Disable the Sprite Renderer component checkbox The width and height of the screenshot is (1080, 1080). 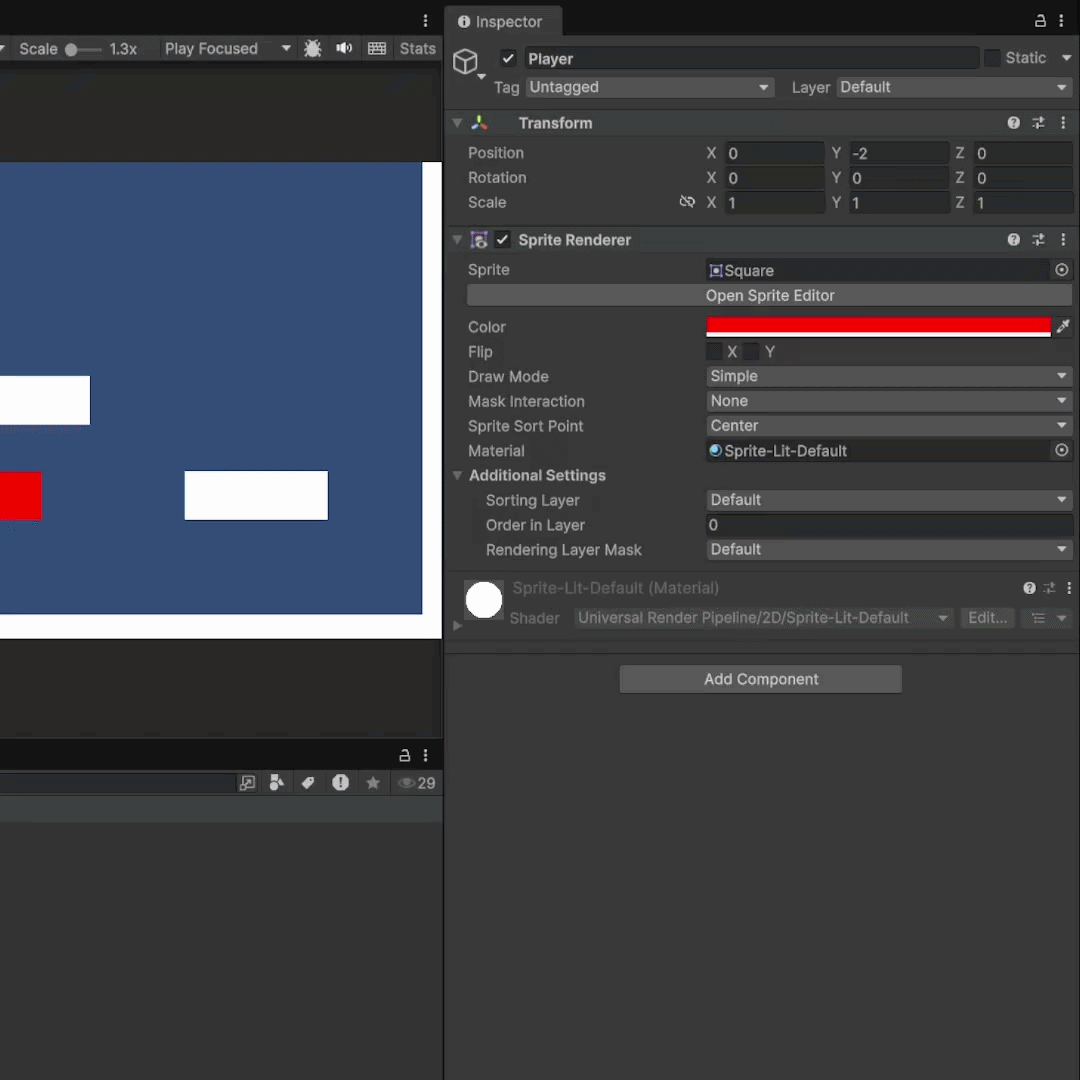[x=502, y=240]
